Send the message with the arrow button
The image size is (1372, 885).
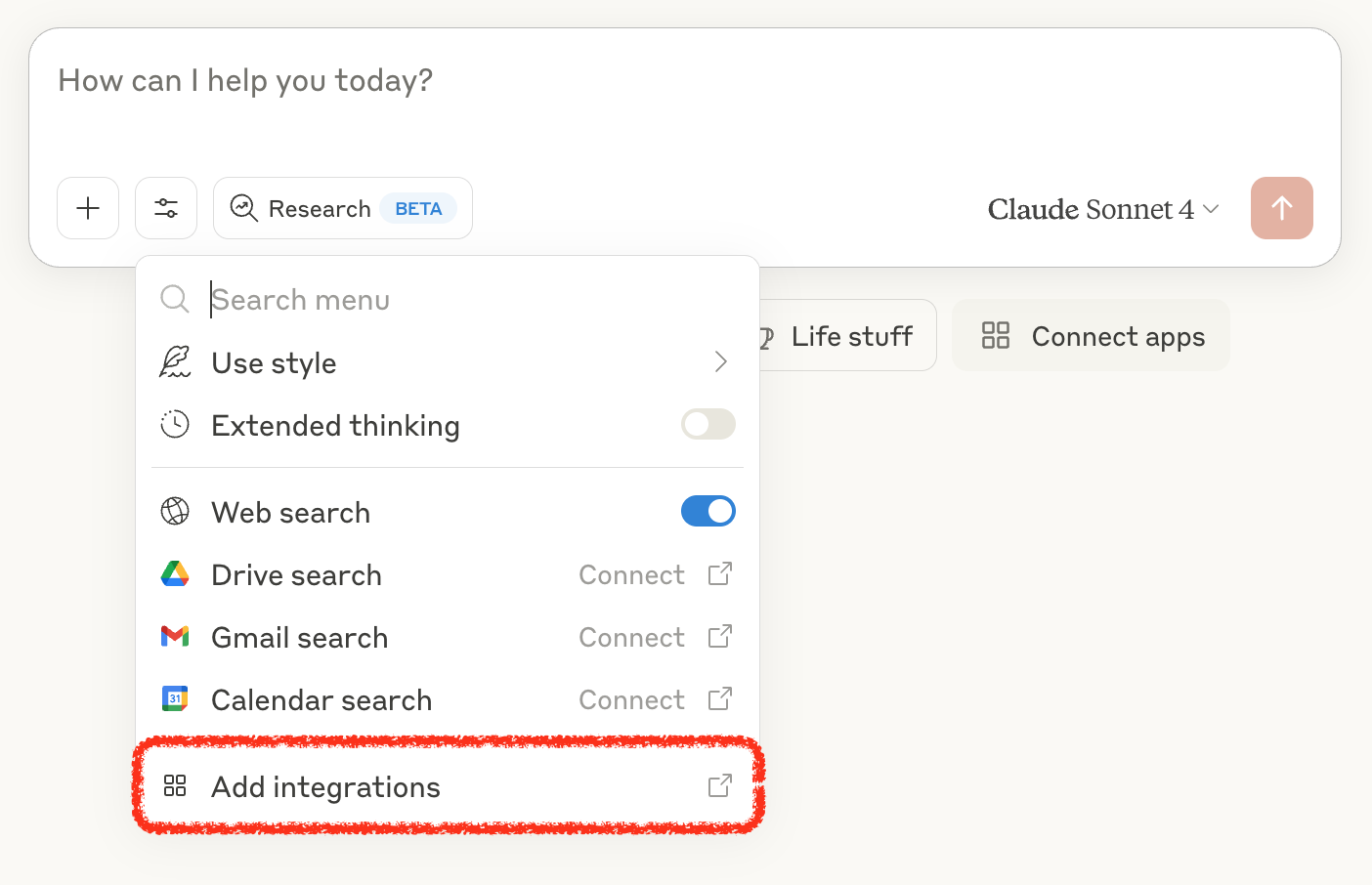coord(1282,208)
